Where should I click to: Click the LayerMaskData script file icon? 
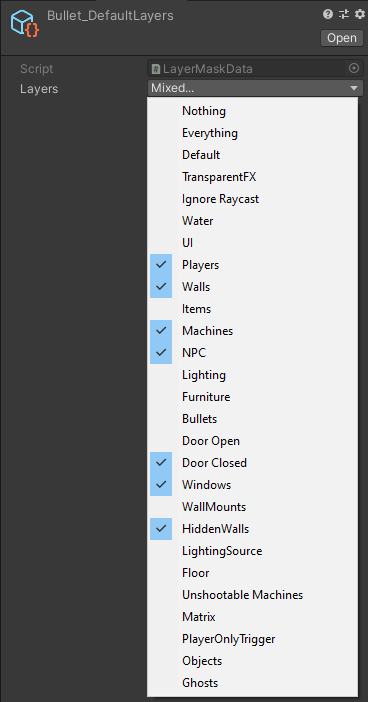(x=156, y=69)
